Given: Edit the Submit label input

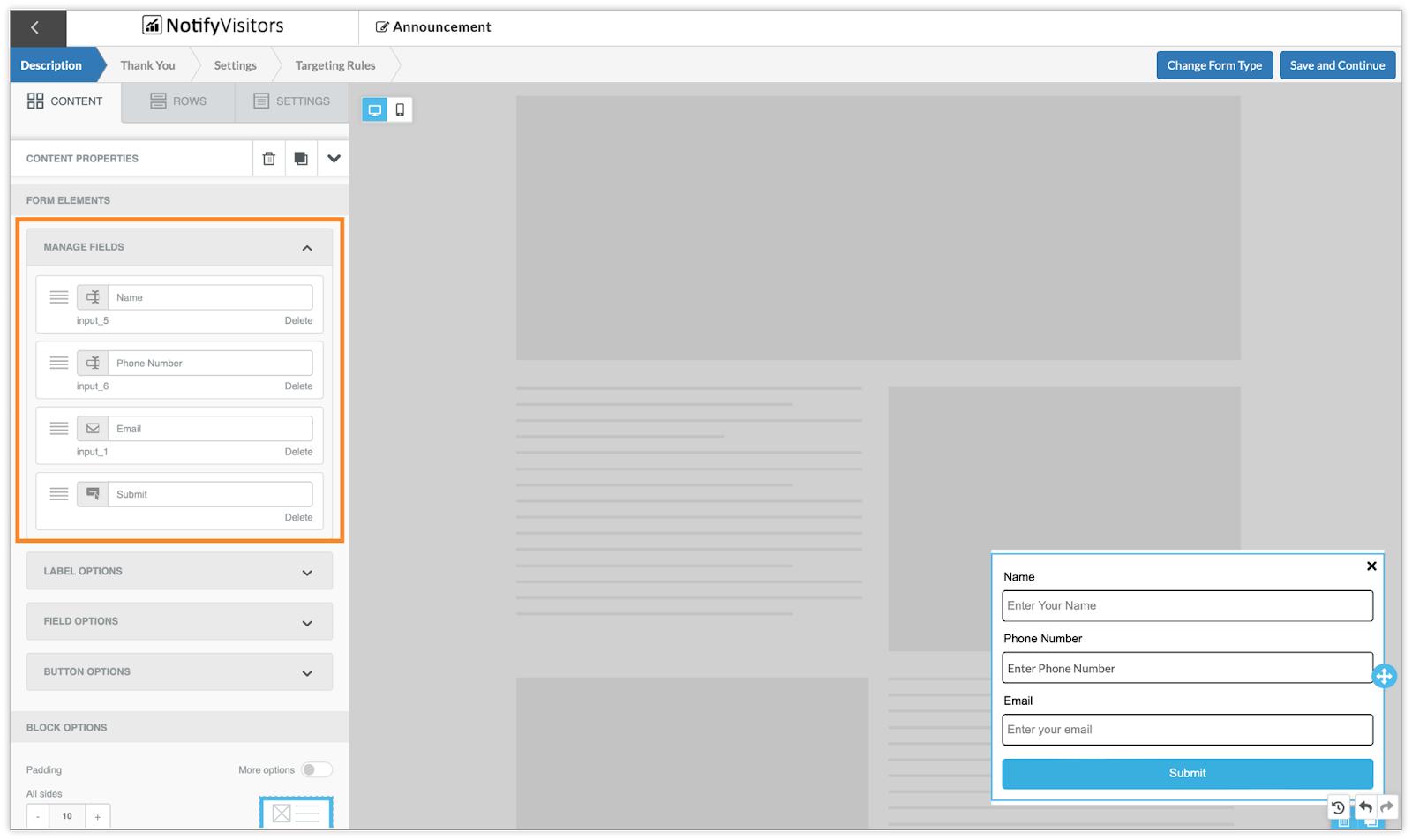Looking at the screenshot, I should pyautogui.click(x=210, y=494).
